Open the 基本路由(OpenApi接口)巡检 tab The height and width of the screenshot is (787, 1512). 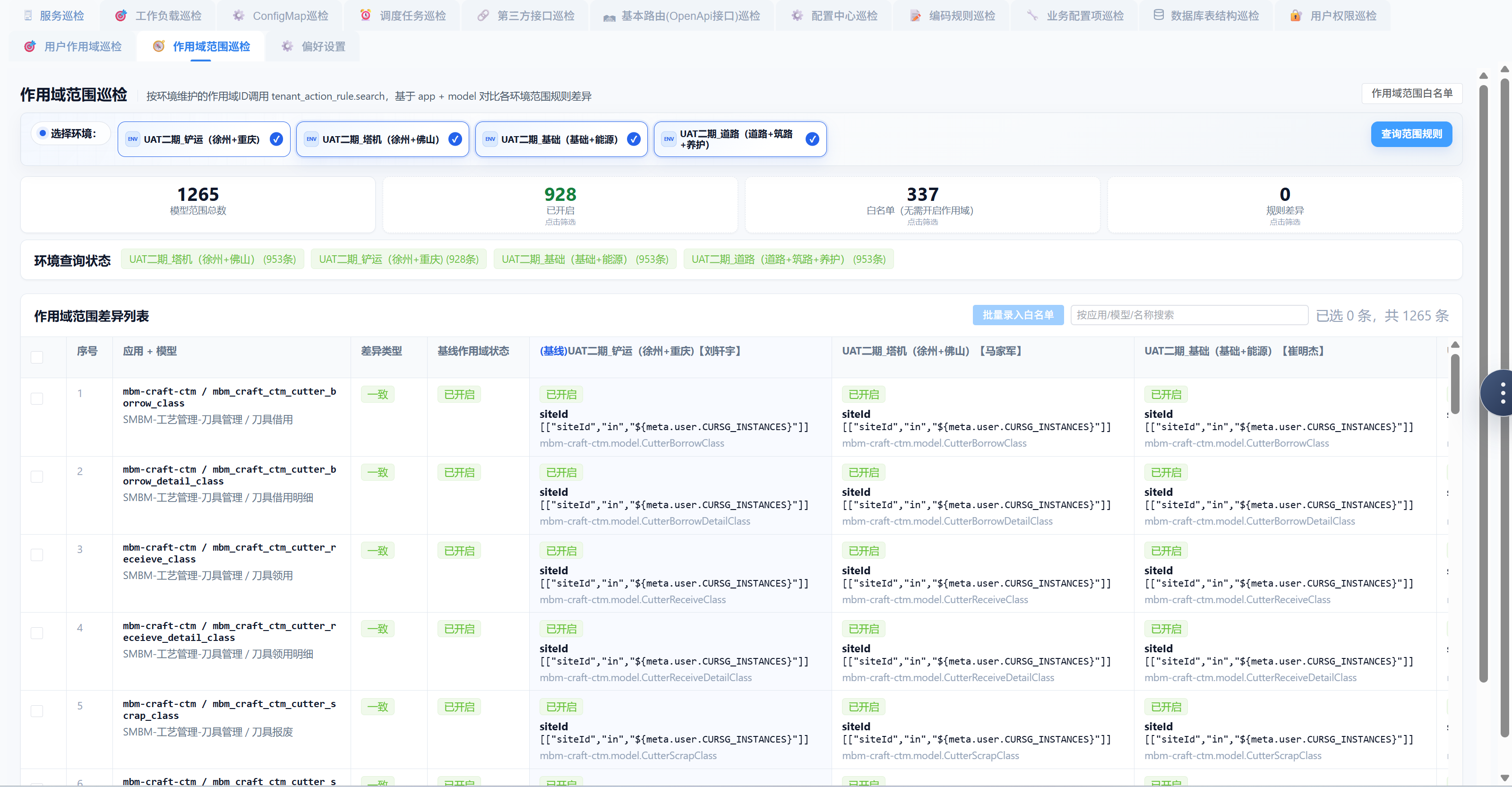pos(681,16)
